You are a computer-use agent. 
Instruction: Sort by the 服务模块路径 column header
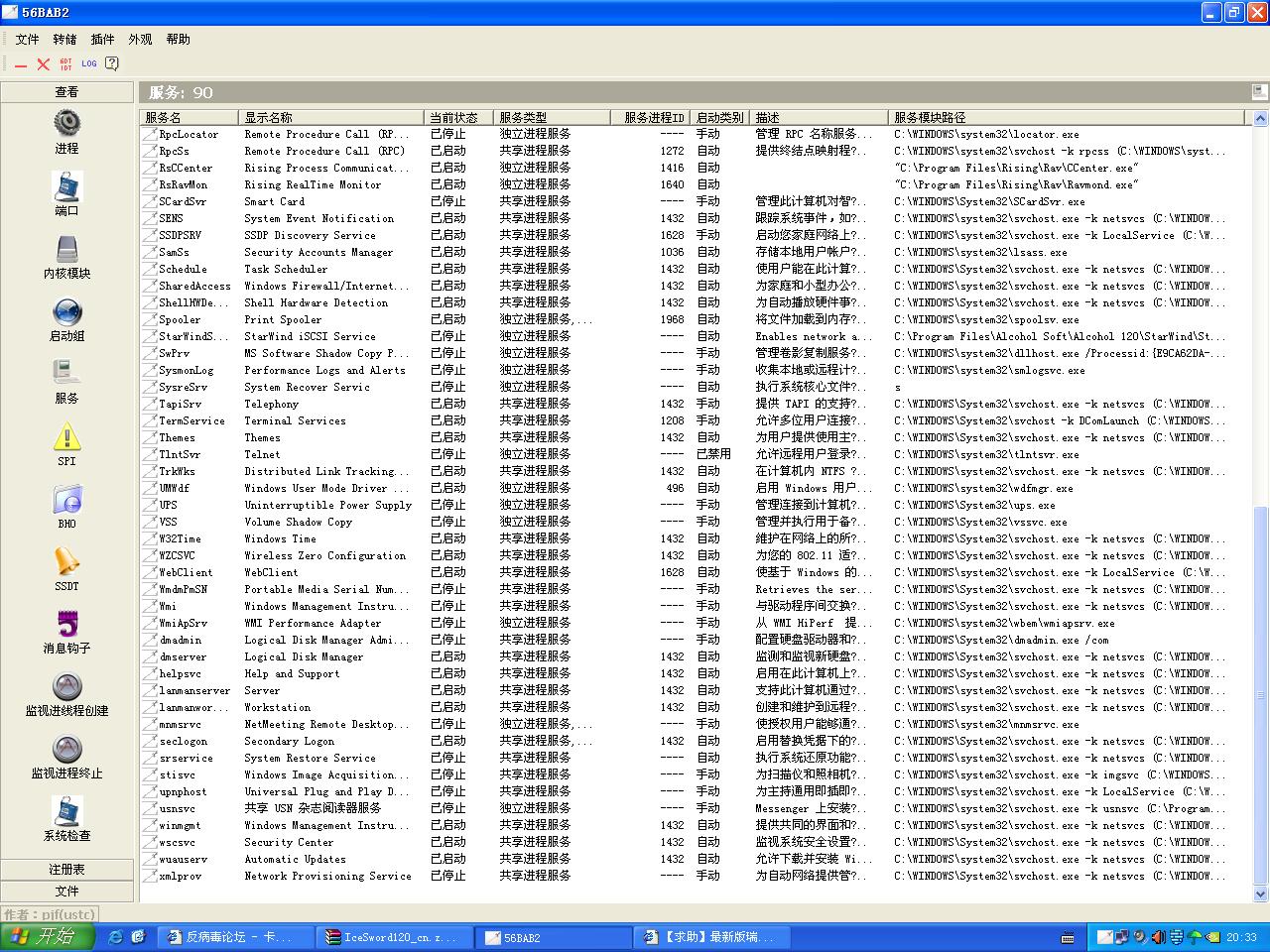pyautogui.click(x=1067, y=117)
